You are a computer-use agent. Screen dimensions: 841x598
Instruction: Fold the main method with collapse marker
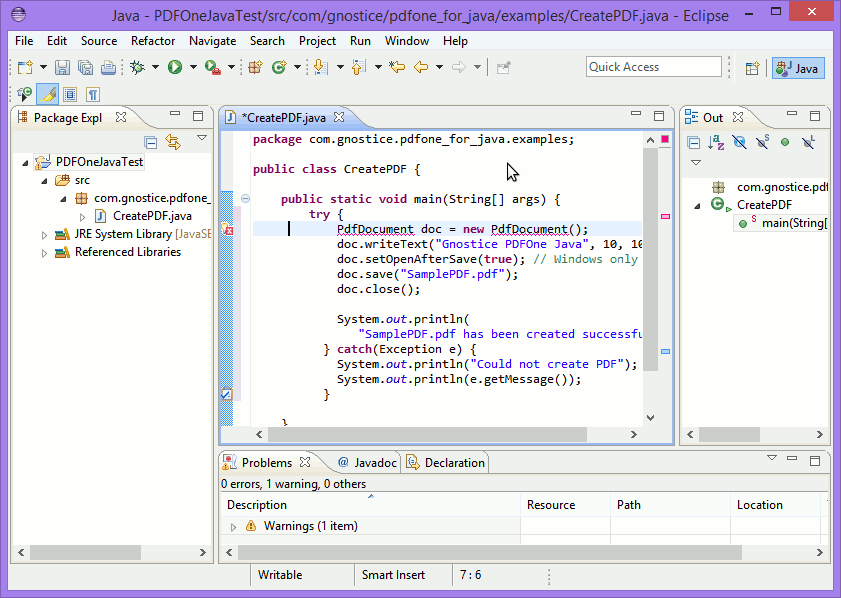245,199
